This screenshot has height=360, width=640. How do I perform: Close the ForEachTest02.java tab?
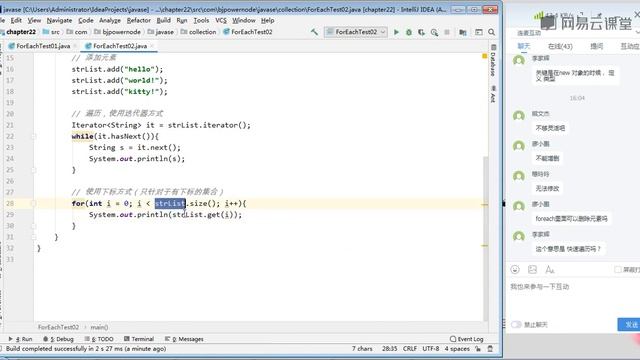(x=152, y=46)
